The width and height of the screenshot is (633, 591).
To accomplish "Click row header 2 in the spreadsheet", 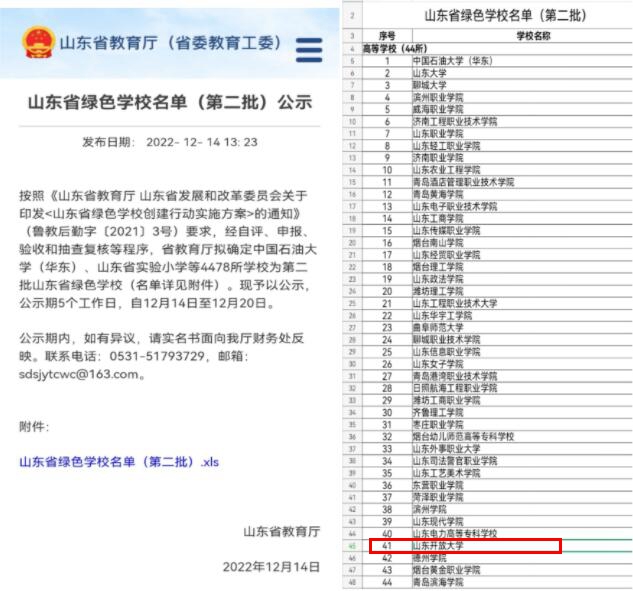I will click(x=352, y=15).
